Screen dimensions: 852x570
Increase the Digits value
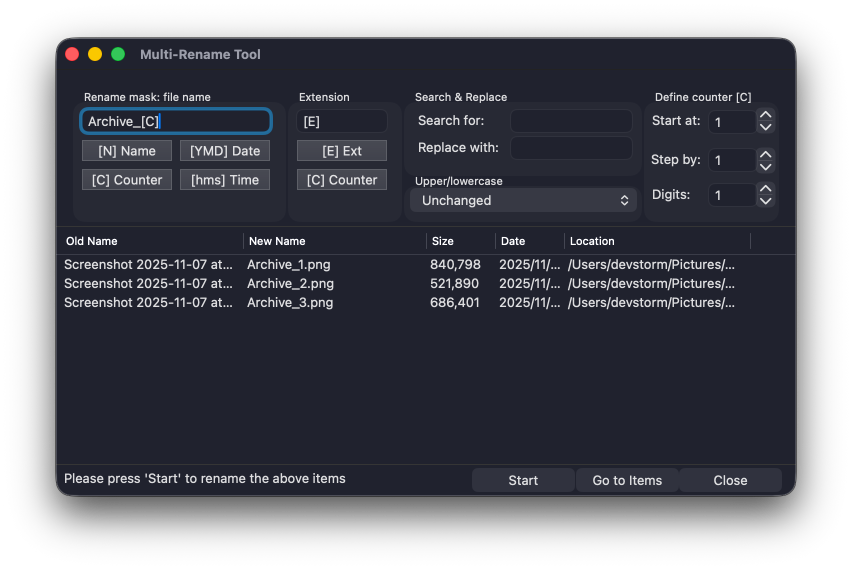point(765,188)
